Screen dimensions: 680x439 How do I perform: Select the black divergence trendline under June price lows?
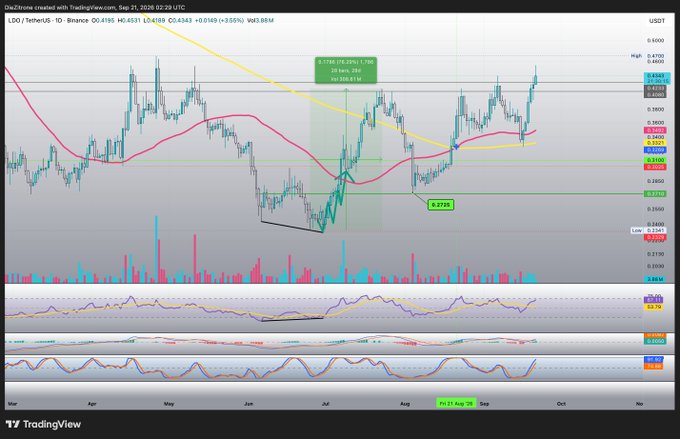(292, 227)
